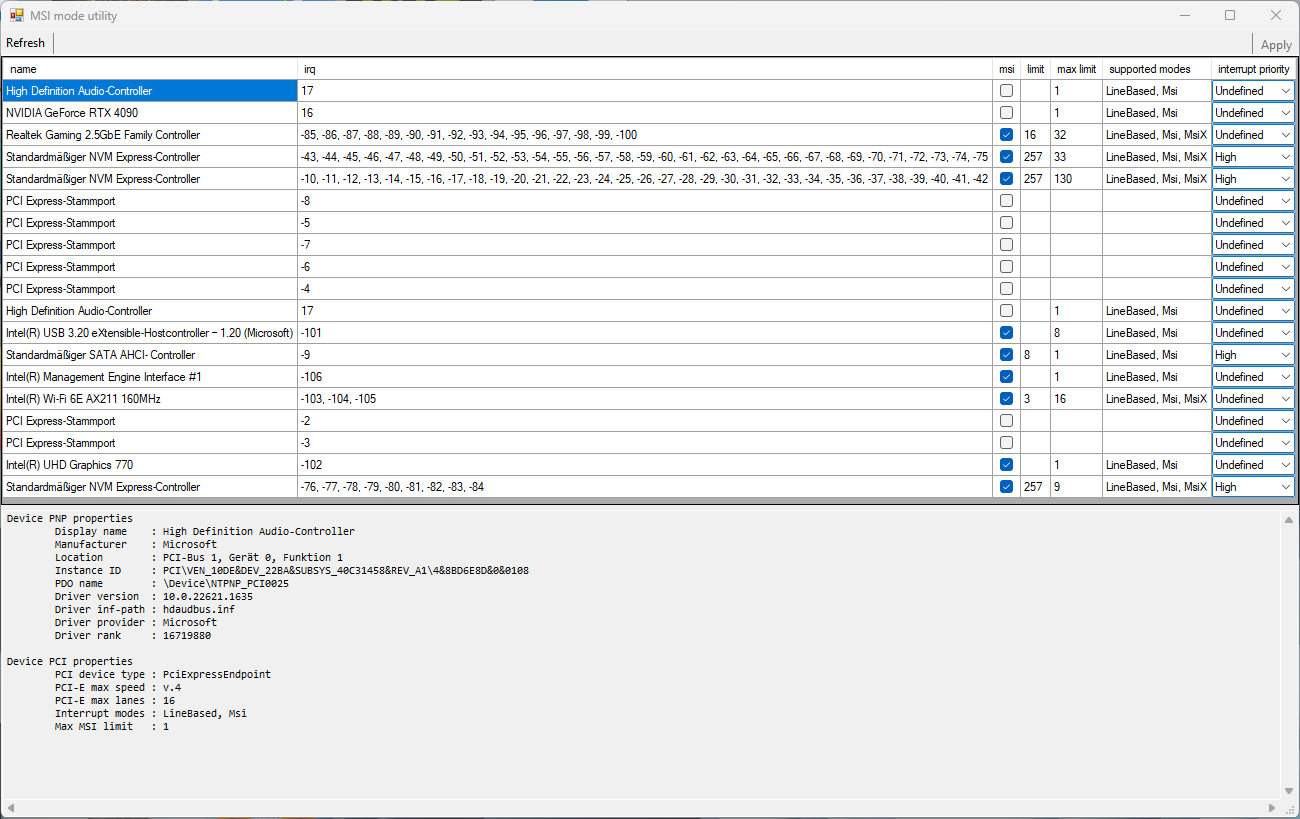This screenshot has width=1300, height=819.
Task: Click the MSI mode utility title bar icon
Action: pos(17,15)
